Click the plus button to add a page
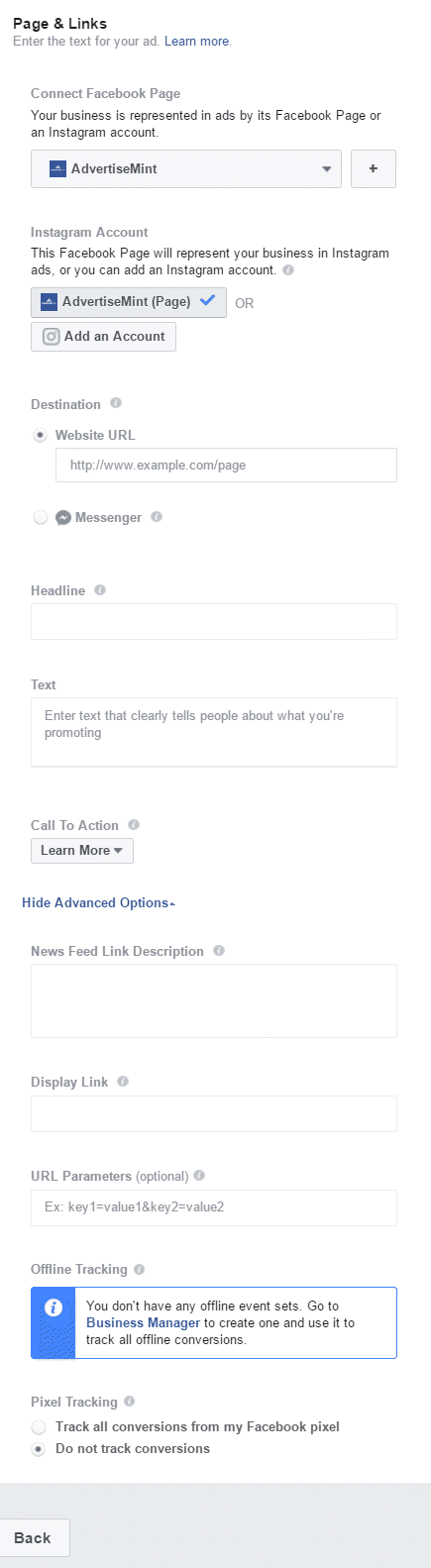Screen dimensions: 431x1568 coord(374,169)
